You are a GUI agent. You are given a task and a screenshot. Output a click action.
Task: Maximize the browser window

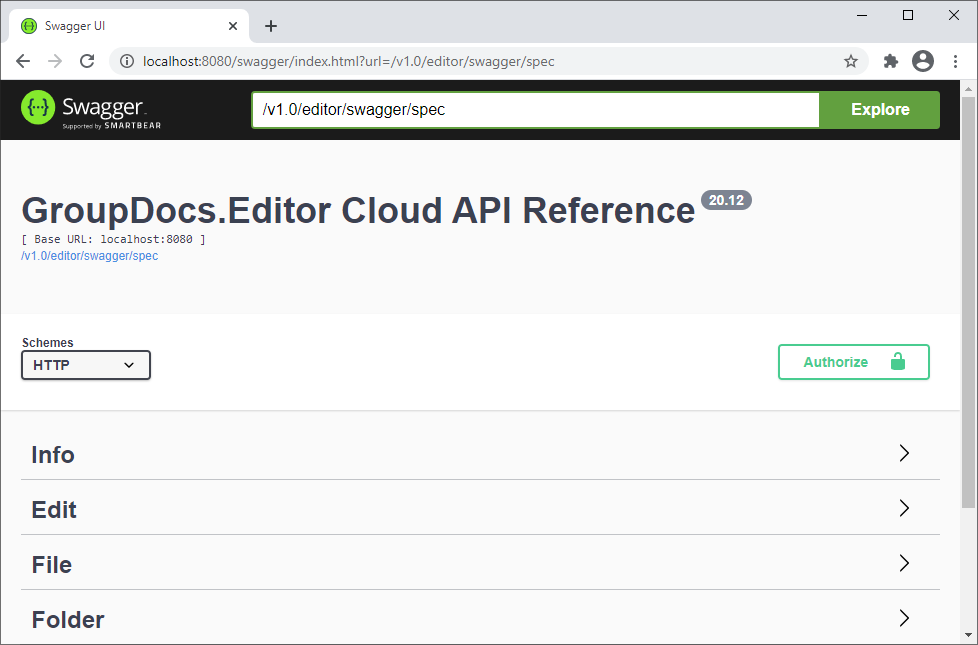coord(908,15)
